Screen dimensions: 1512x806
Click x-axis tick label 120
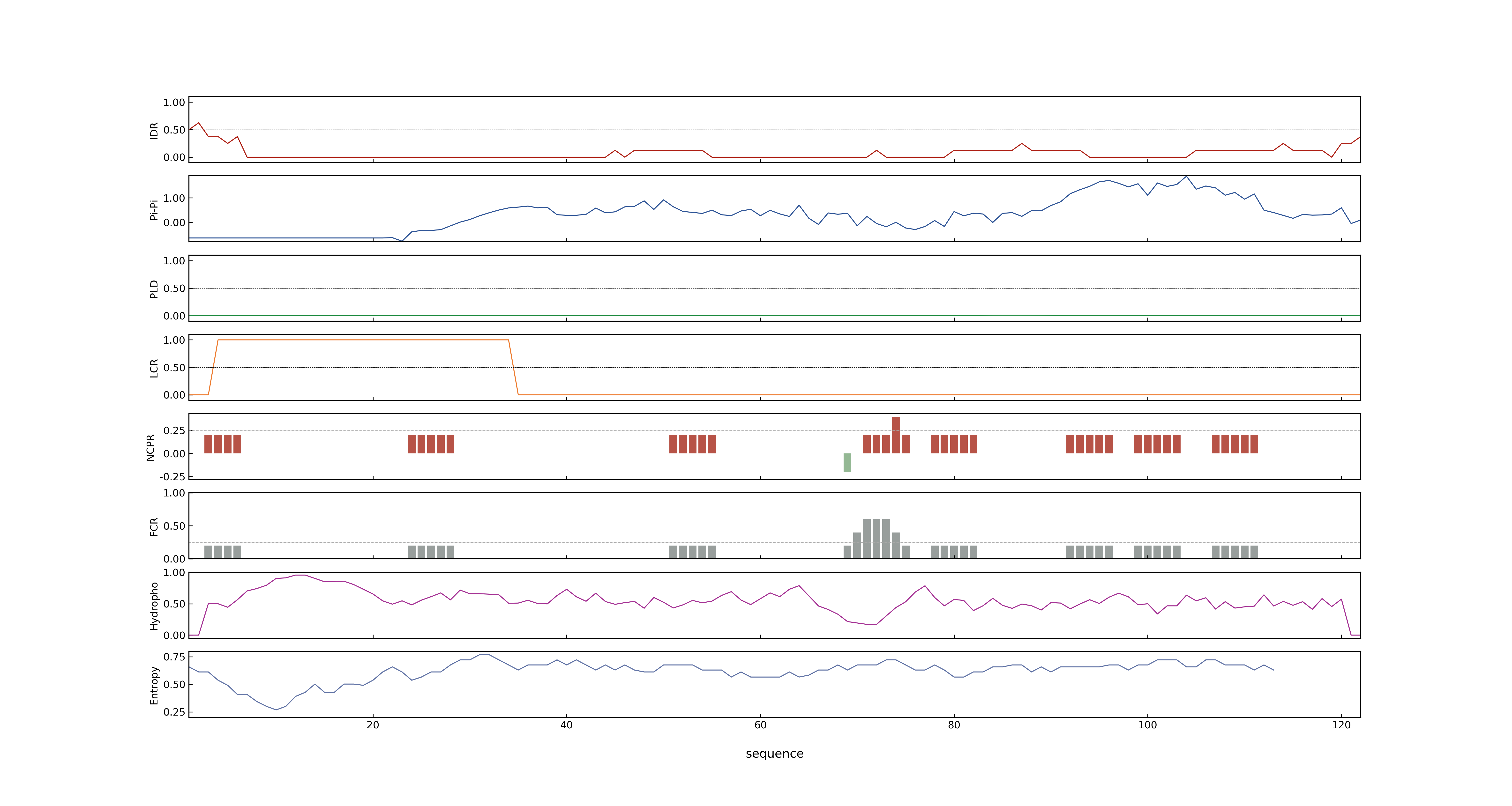pyautogui.click(x=1341, y=725)
